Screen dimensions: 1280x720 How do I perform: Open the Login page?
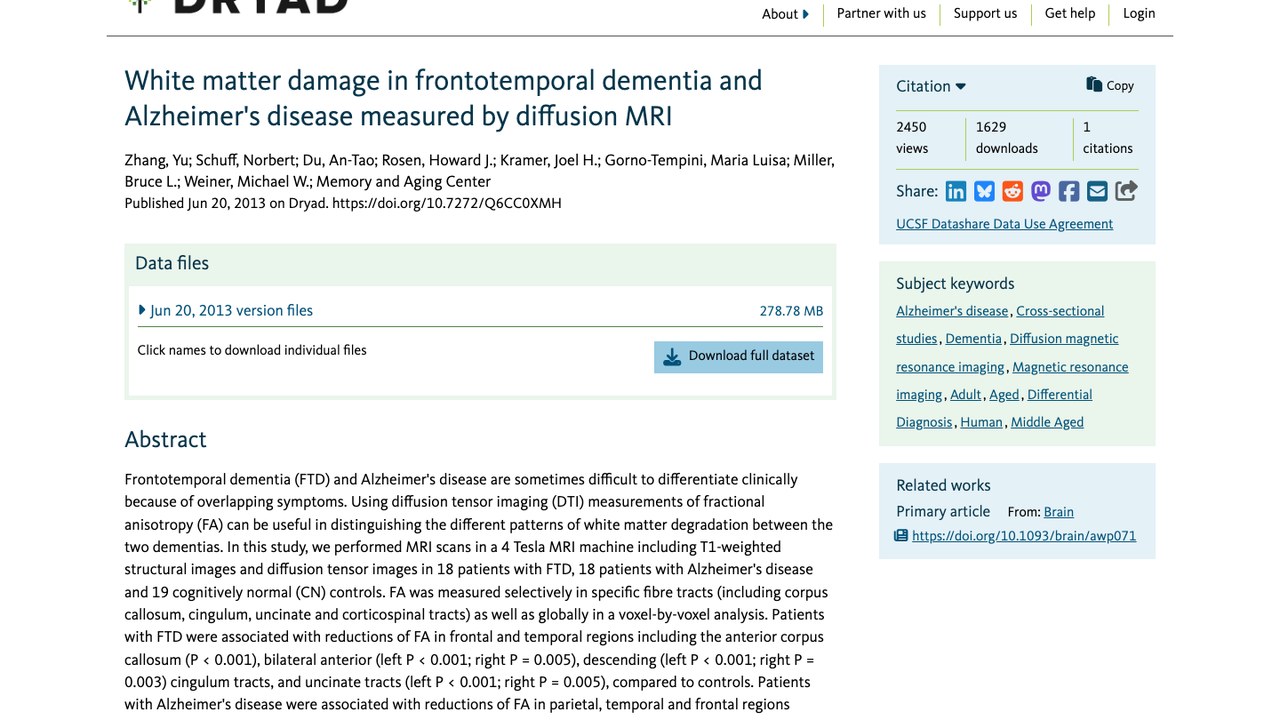(1139, 14)
